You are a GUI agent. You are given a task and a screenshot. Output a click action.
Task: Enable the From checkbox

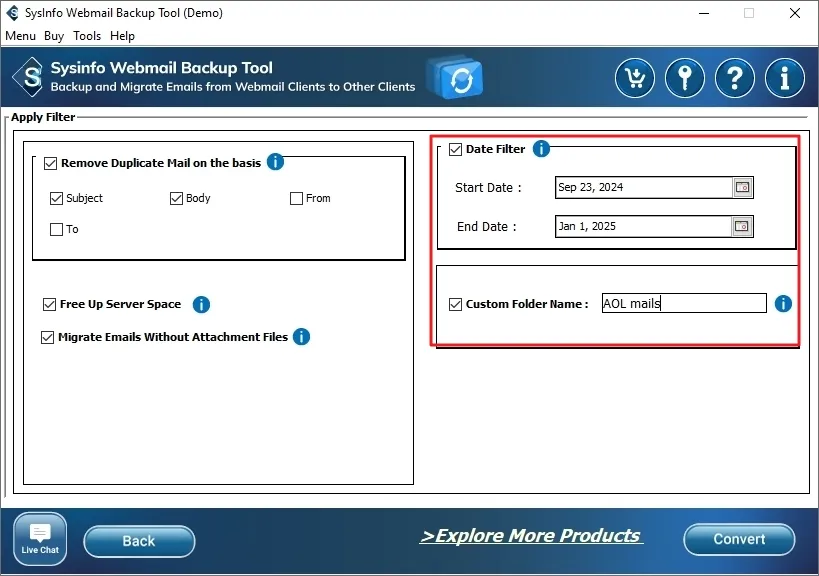tap(296, 198)
